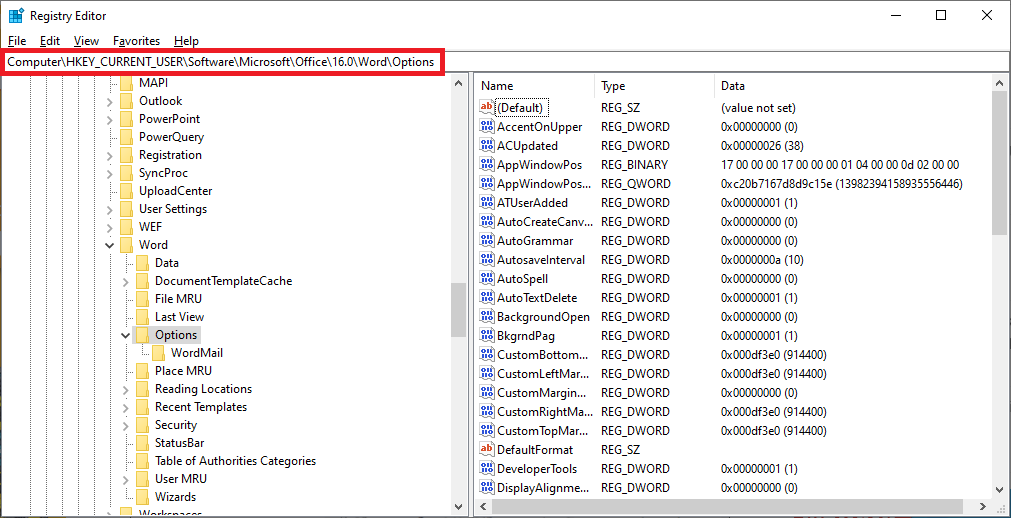
Task: Click the AutoTextDelete value icon
Action: click(486, 297)
